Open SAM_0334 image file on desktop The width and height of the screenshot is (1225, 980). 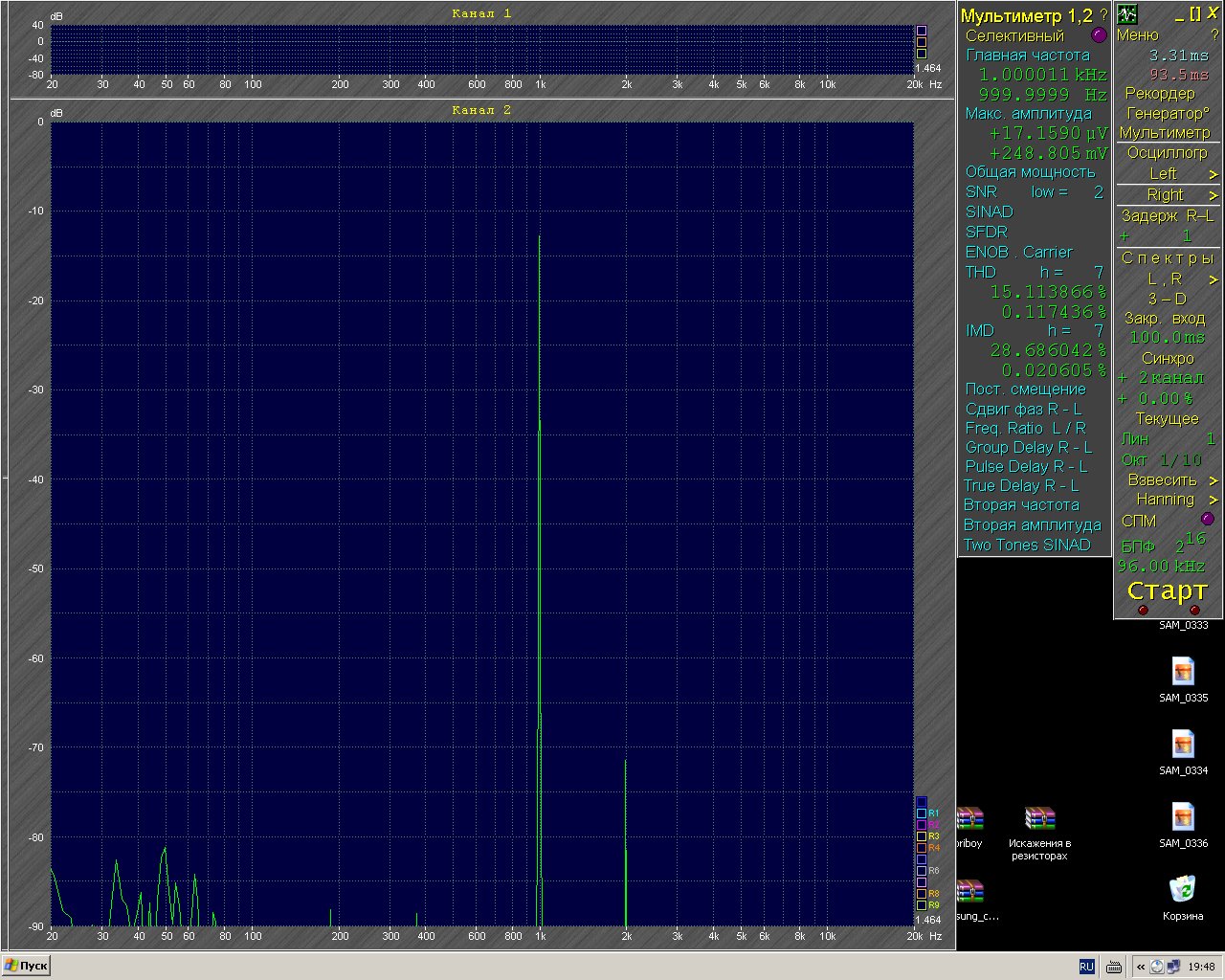coord(1183,752)
